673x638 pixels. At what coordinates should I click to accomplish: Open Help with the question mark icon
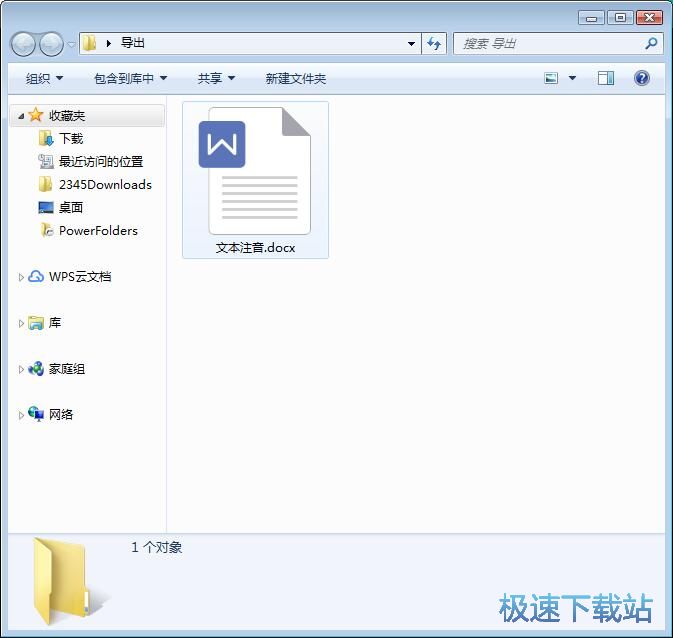tap(642, 78)
